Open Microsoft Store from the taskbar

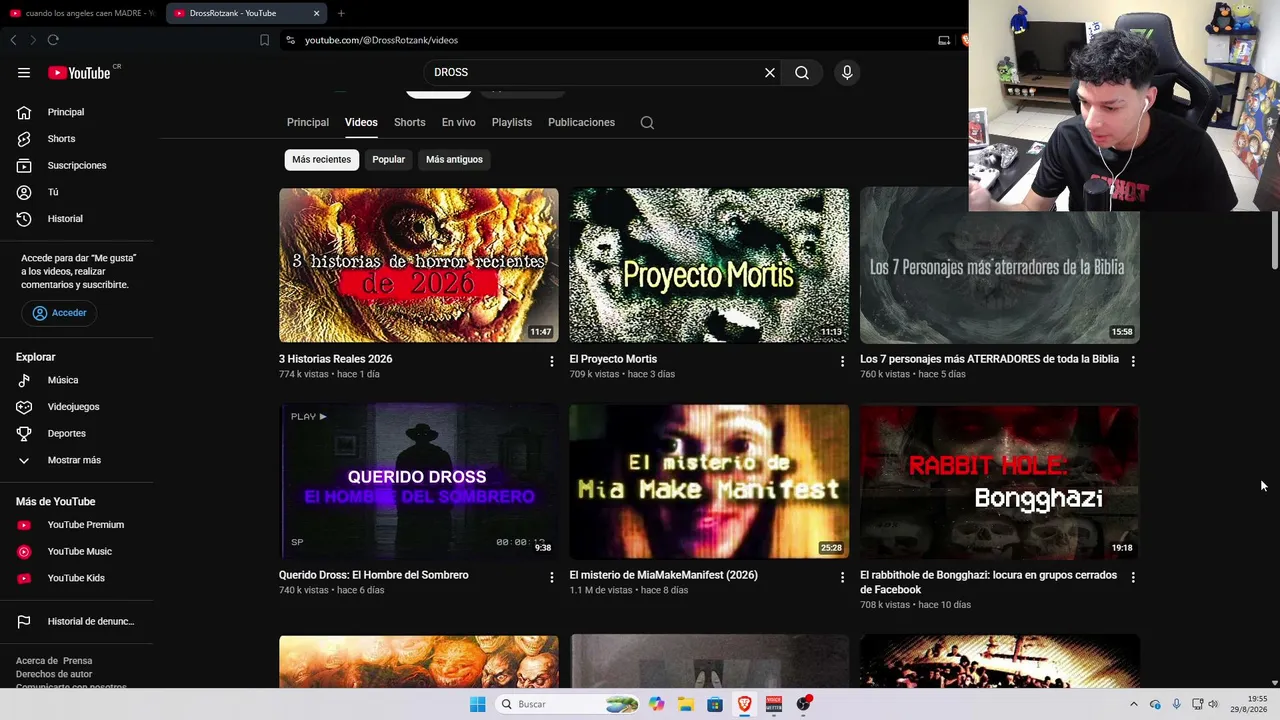[715, 704]
